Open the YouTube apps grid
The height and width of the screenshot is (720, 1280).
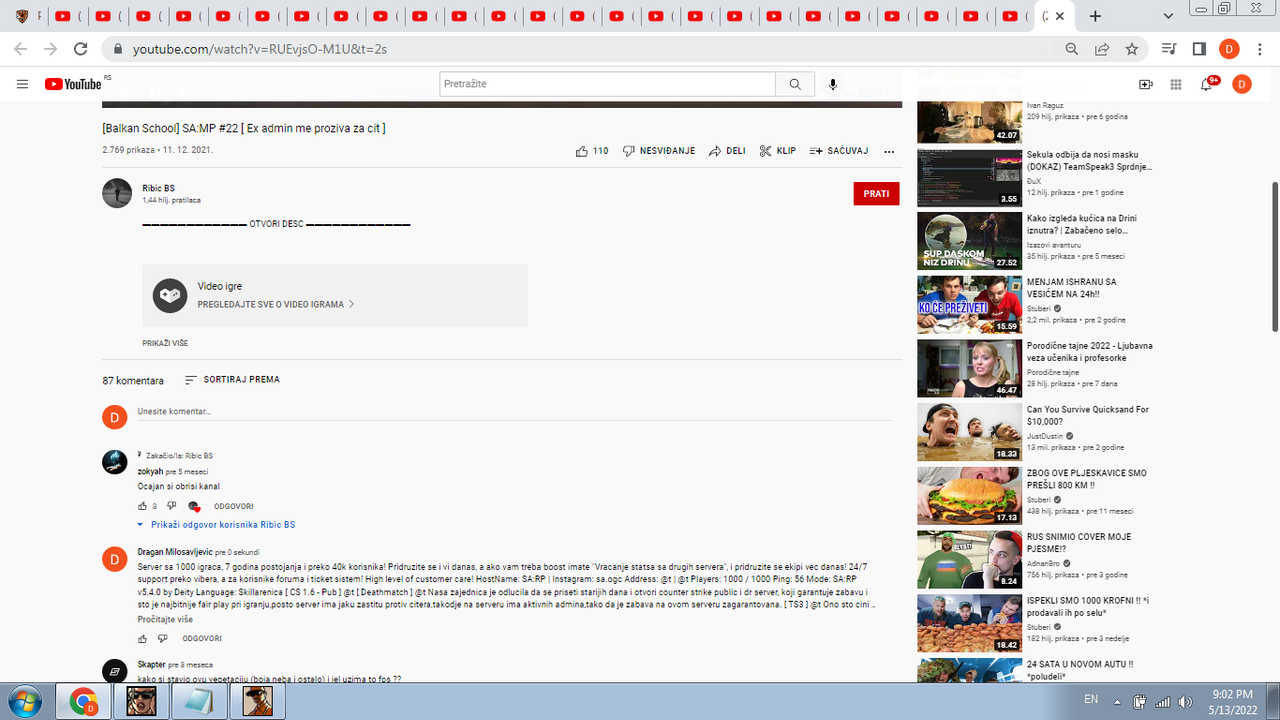pos(1176,85)
